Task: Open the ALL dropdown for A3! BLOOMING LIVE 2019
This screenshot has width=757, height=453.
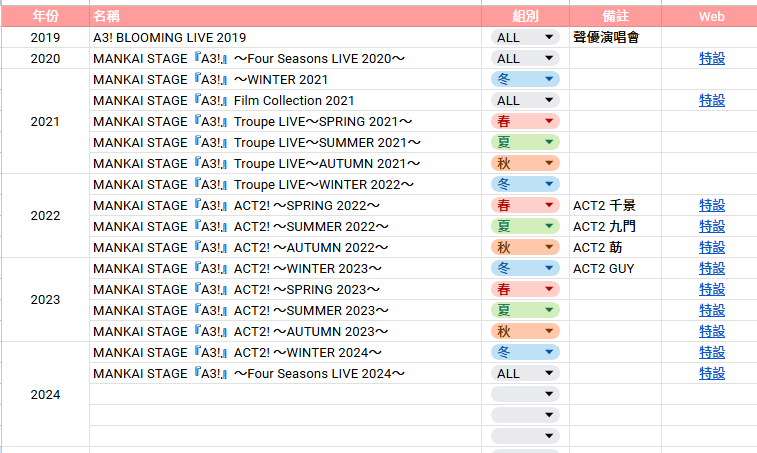Action: coord(525,37)
